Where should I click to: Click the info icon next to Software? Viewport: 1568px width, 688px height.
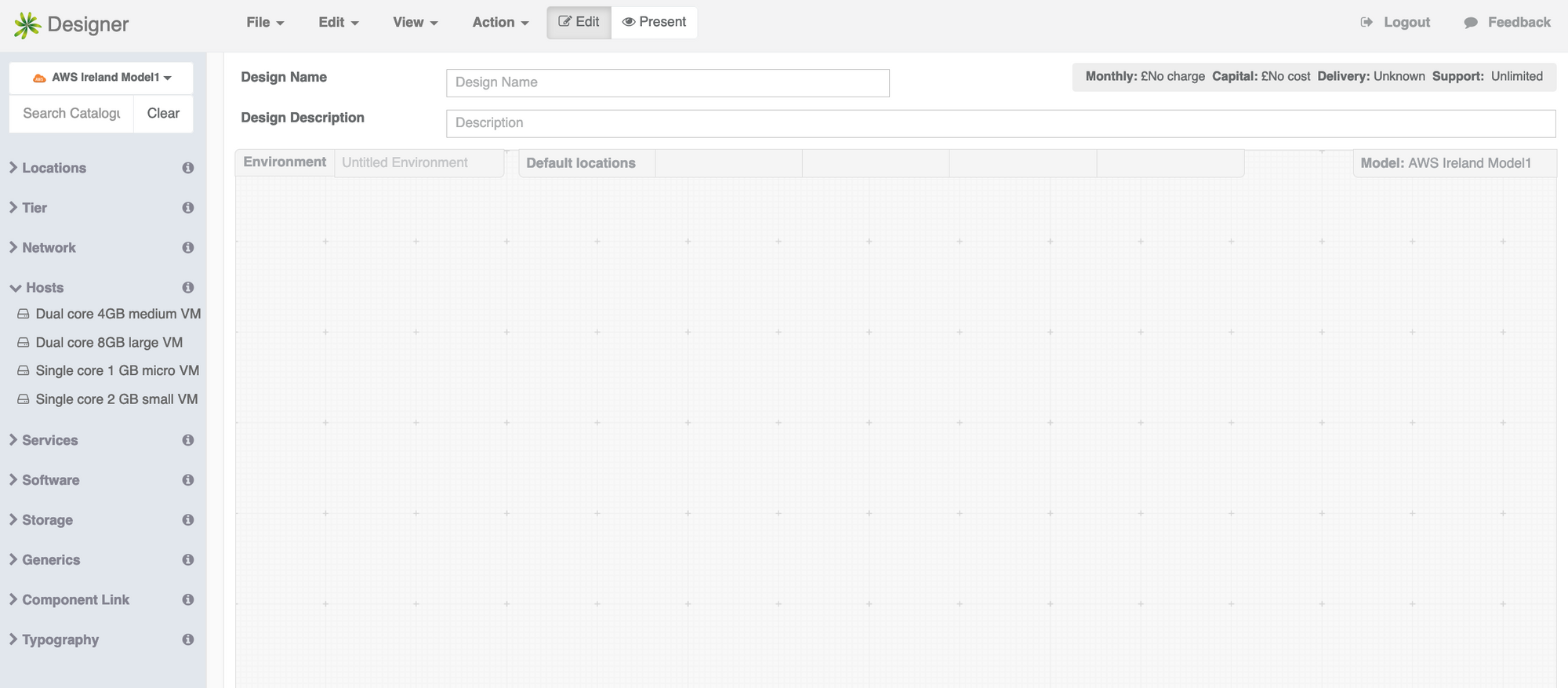(188, 480)
